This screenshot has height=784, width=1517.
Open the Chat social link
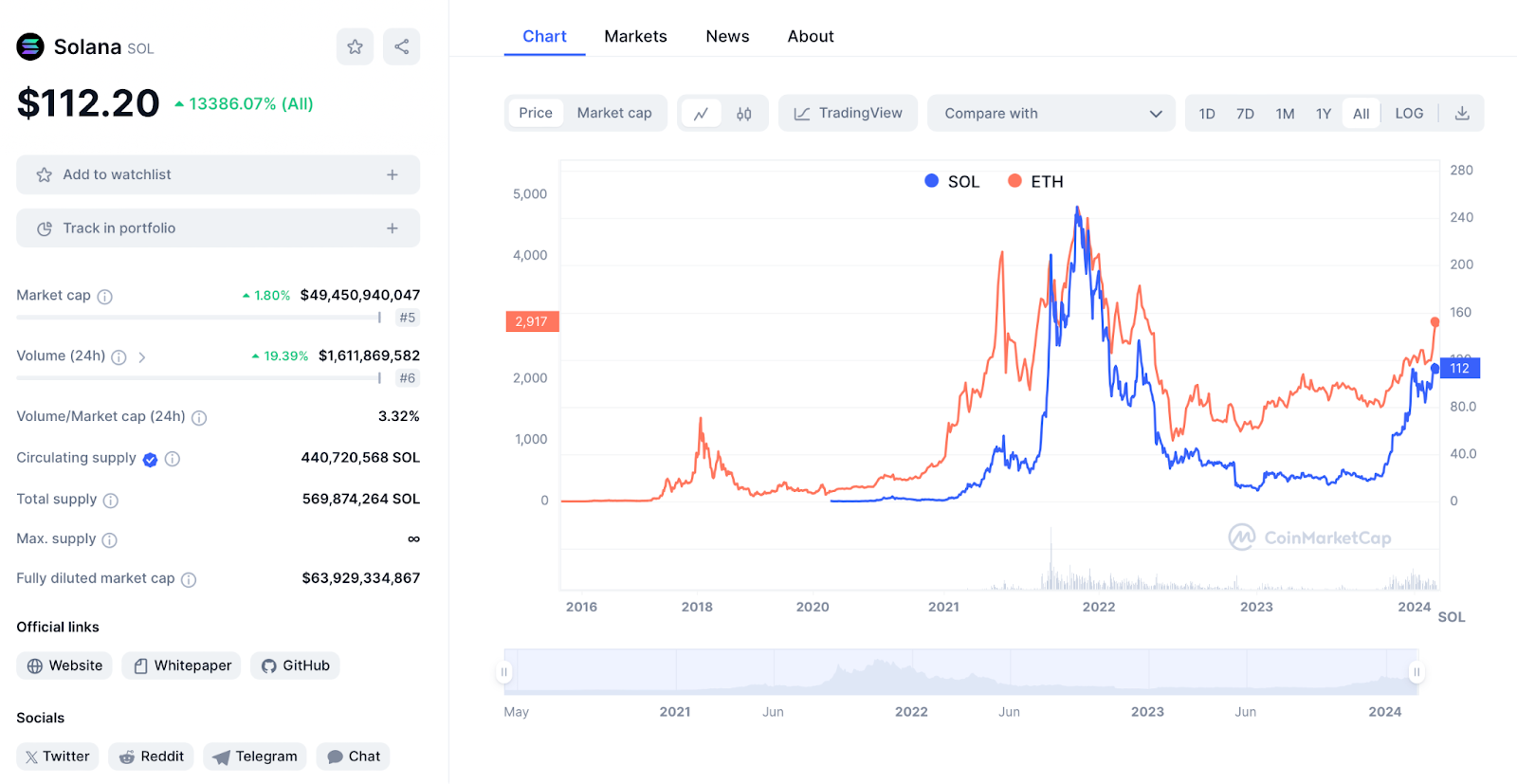pyautogui.click(x=353, y=757)
